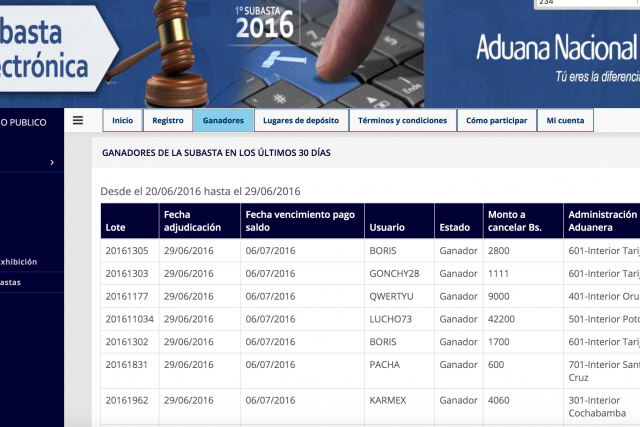
Task: Select user GONCHY28 in the table
Action: pos(394,274)
